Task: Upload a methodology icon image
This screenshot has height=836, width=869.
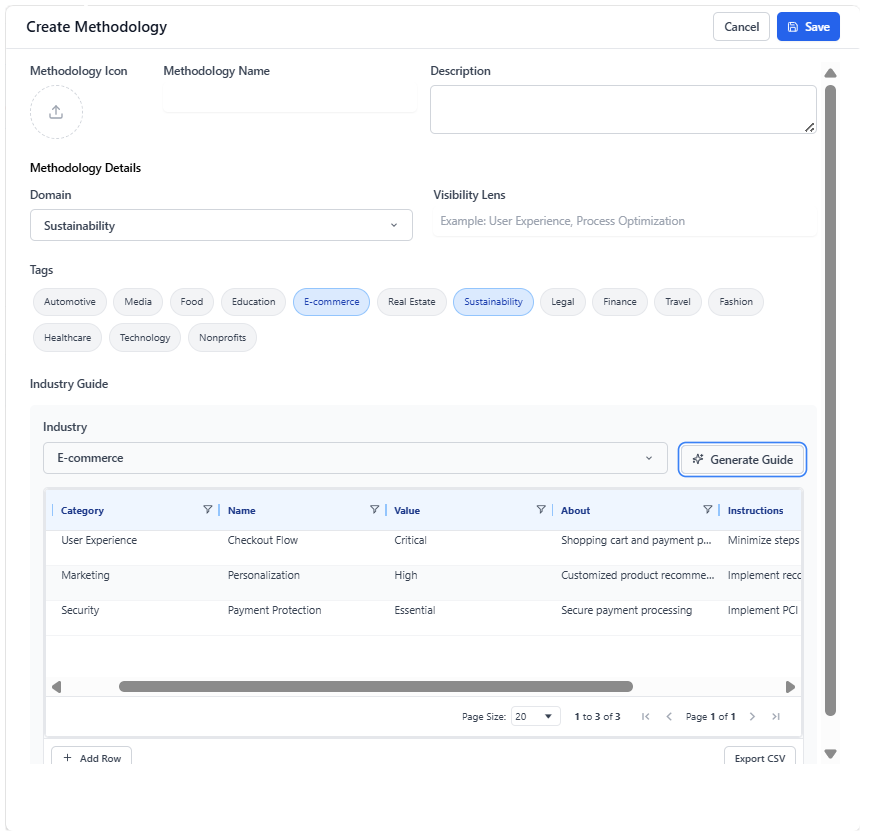Action: [x=57, y=113]
